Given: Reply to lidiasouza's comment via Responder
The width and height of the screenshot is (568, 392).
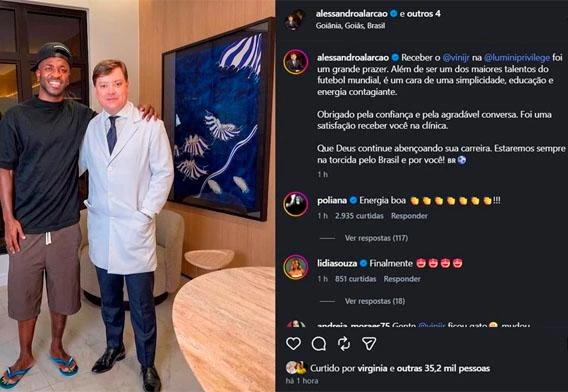Looking at the screenshot, I should click(402, 279).
